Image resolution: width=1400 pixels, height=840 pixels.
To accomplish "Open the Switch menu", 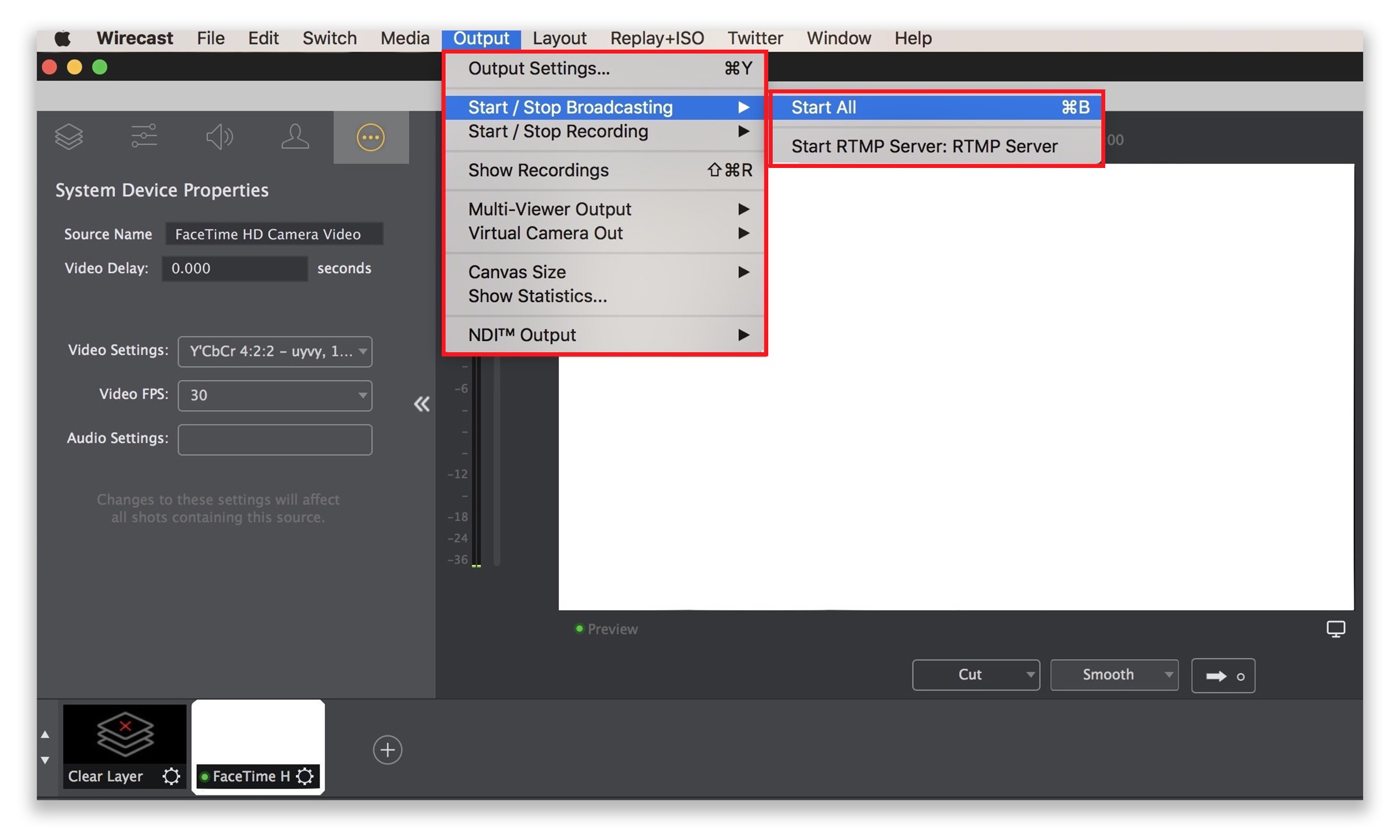I will pyautogui.click(x=329, y=38).
